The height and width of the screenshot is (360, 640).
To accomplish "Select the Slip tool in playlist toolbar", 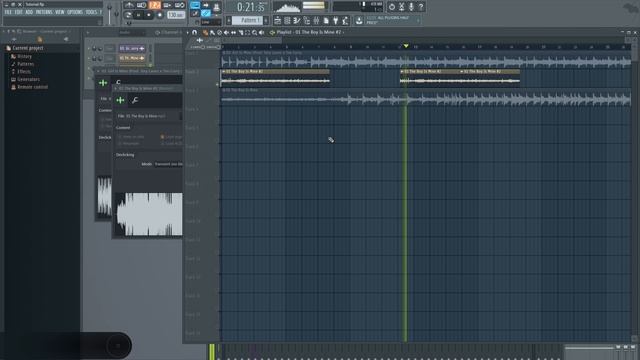I will 233,32.
